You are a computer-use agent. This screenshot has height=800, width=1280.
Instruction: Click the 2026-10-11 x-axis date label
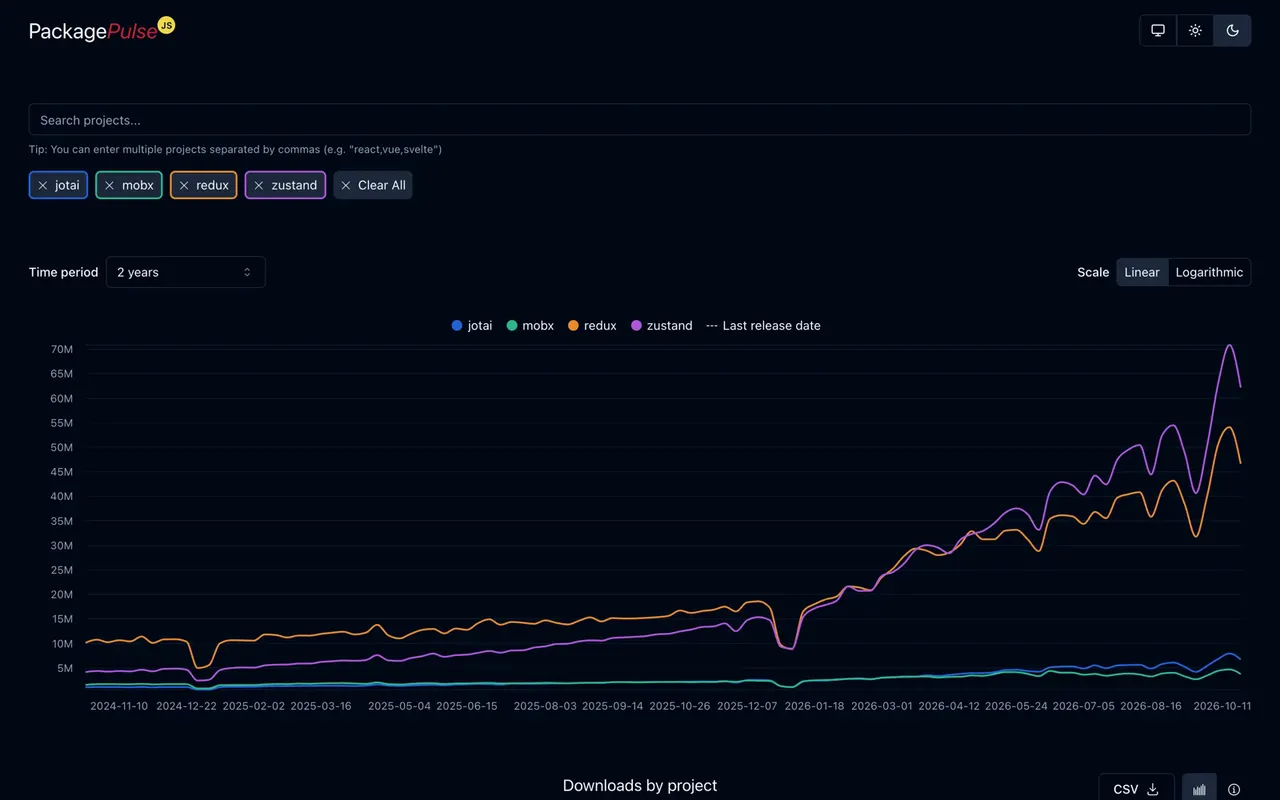coord(1223,705)
